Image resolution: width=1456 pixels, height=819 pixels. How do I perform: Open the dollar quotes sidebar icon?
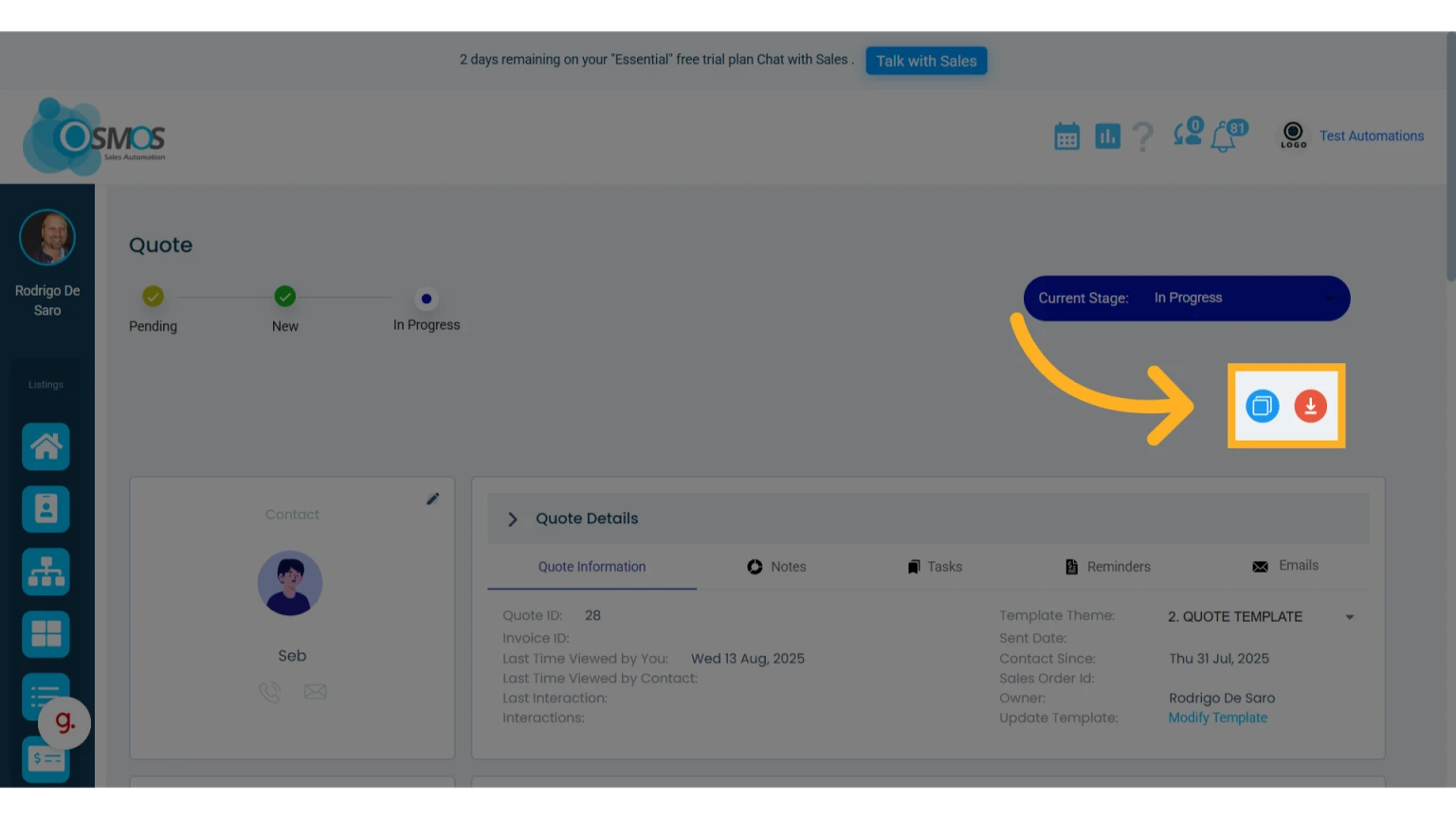coord(45,759)
